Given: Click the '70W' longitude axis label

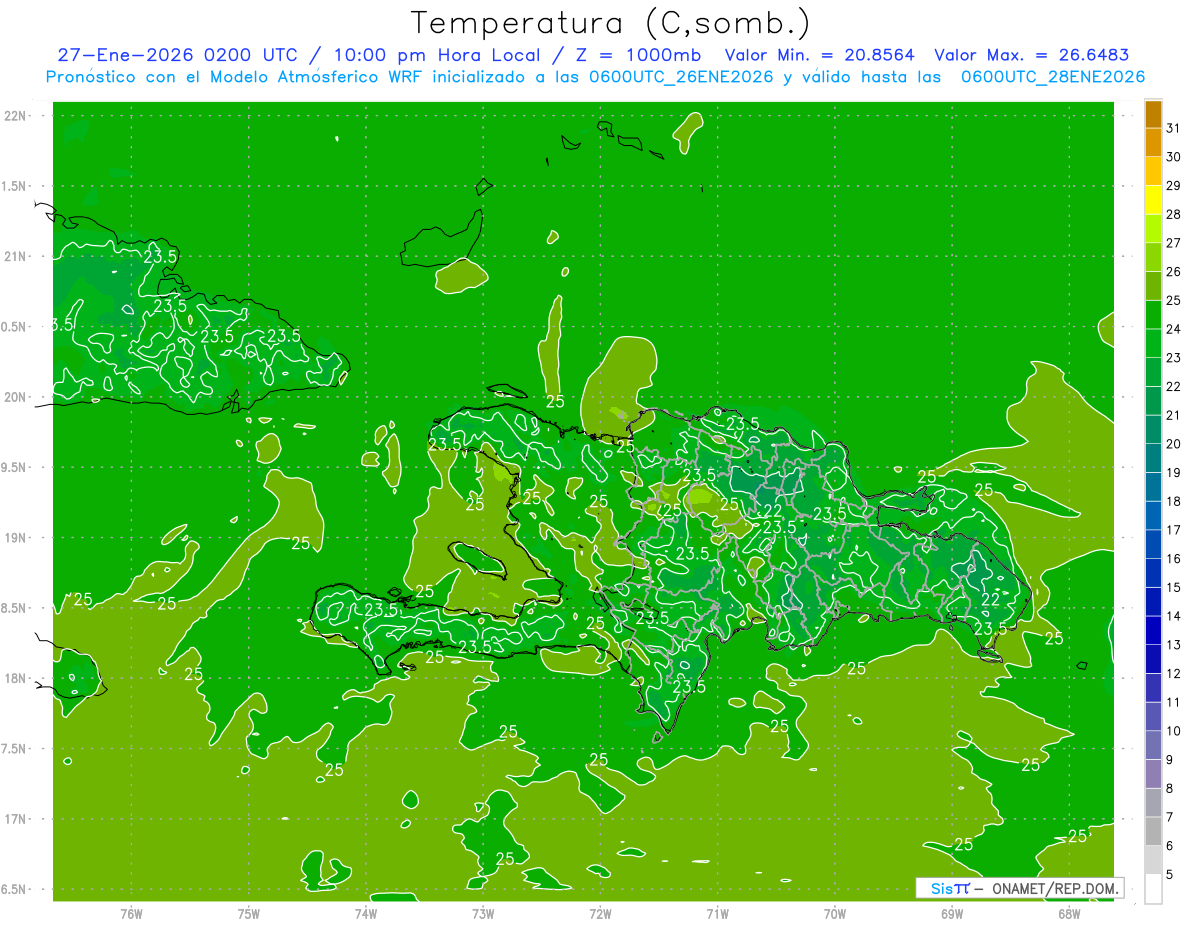Looking at the screenshot, I should 835,914.
